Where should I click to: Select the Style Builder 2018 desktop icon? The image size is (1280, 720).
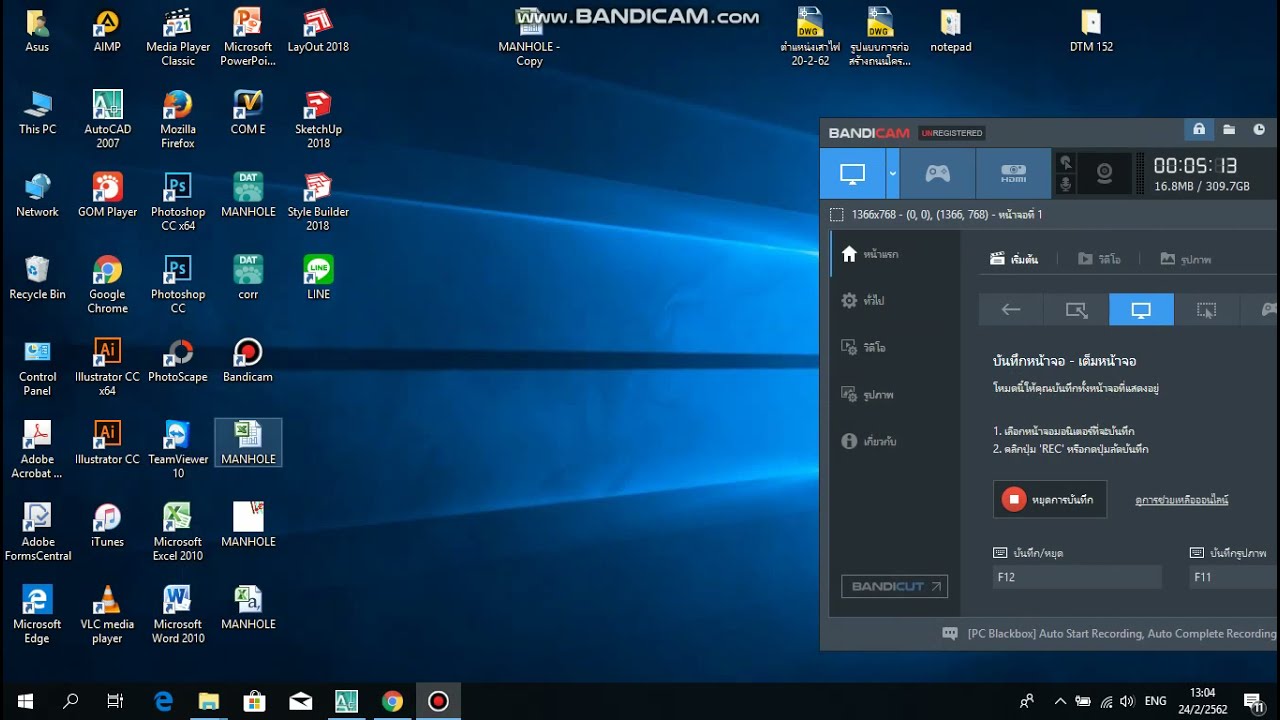(318, 202)
